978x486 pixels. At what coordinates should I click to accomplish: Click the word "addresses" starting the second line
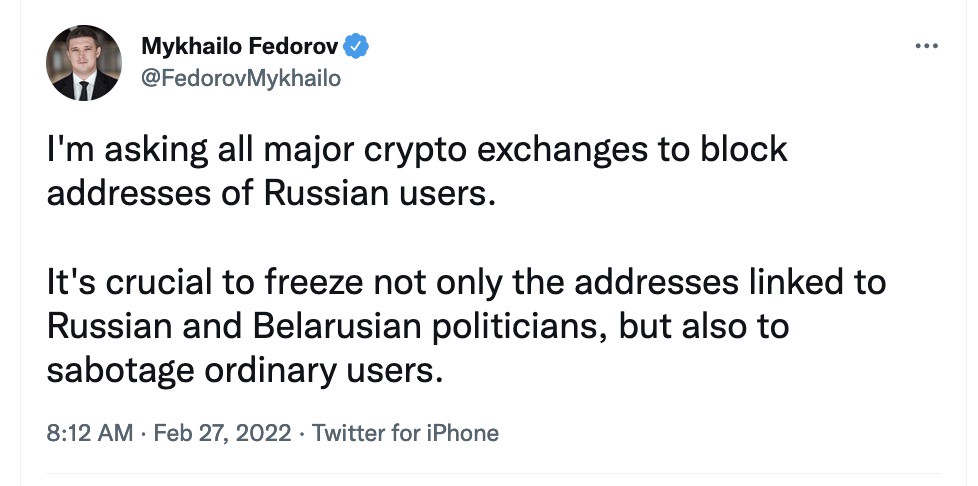click(130, 194)
